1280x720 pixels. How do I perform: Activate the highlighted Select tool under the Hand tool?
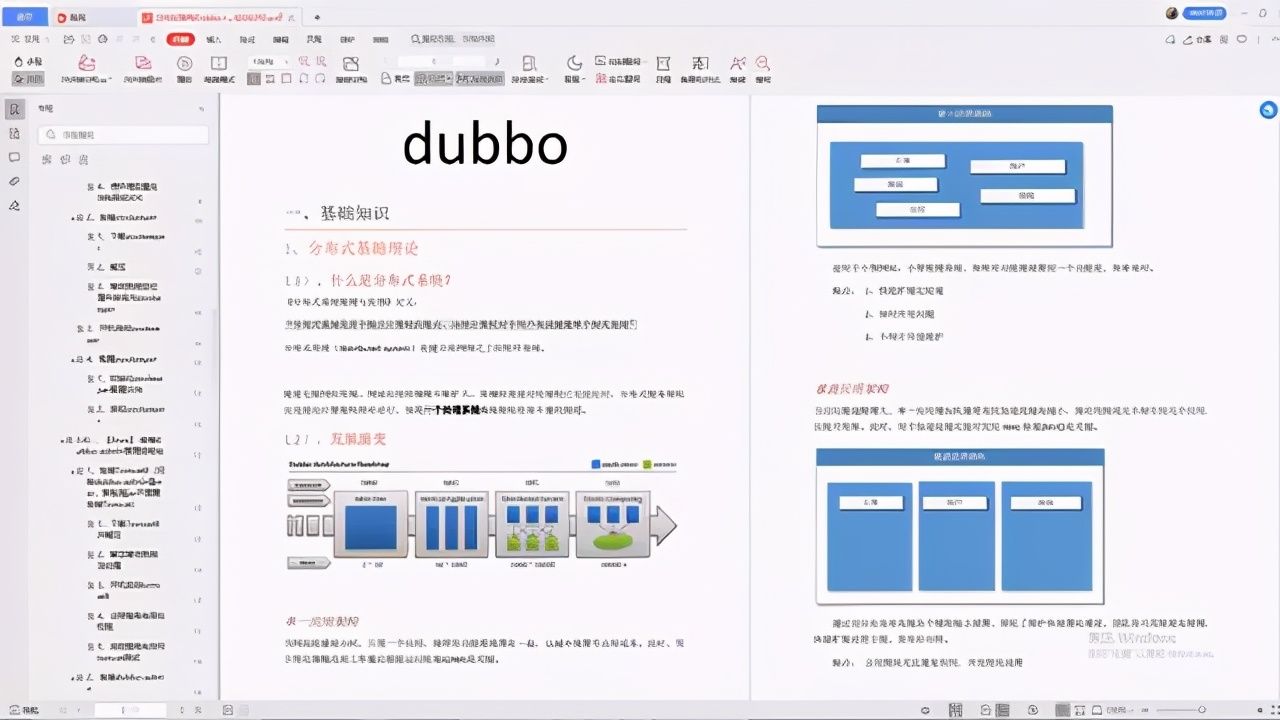point(29,79)
